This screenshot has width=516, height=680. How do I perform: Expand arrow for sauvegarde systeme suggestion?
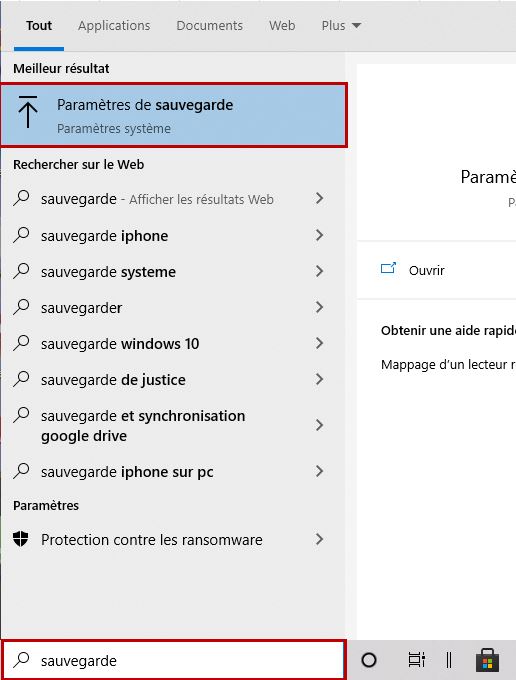(x=320, y=271)
